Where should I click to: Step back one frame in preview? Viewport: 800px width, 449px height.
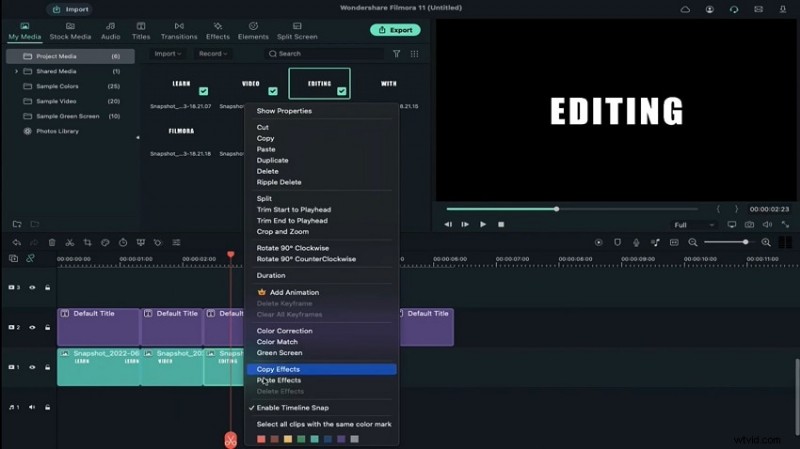coord(448,224)
